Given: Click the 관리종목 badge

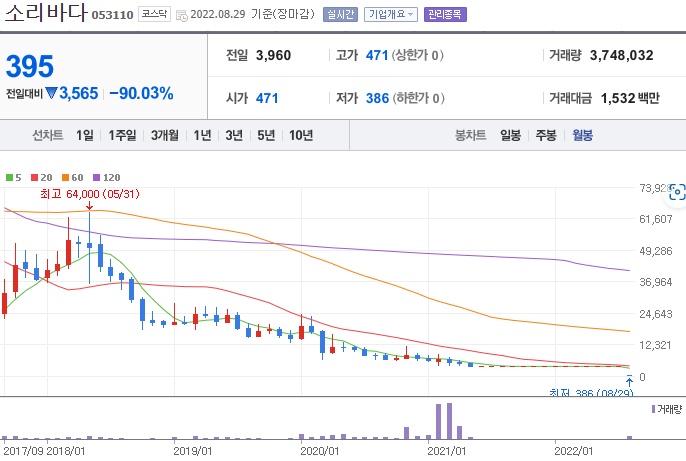Looking at the screenshot, I should click(x=445, y=14).
